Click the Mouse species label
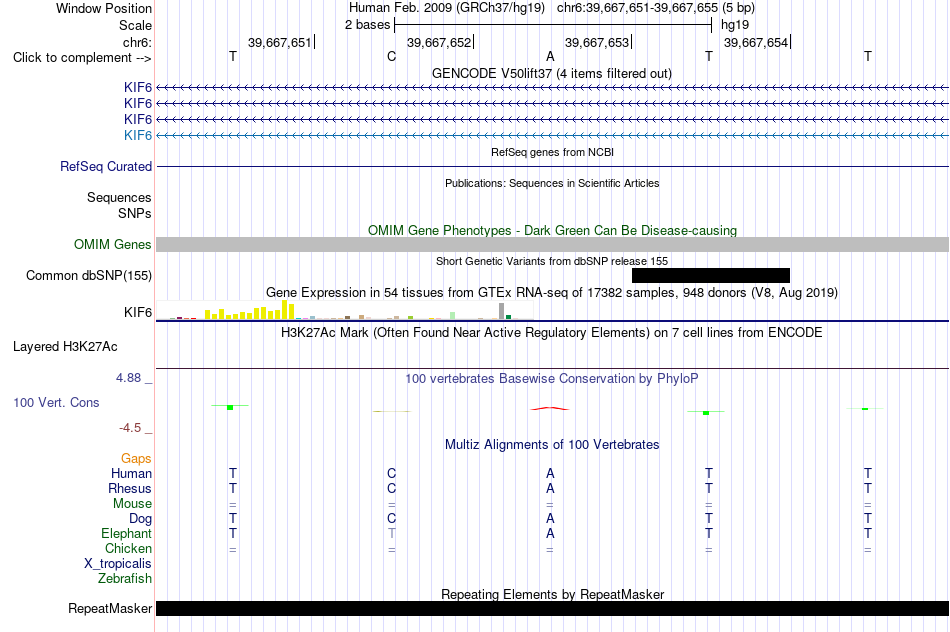 132,504
